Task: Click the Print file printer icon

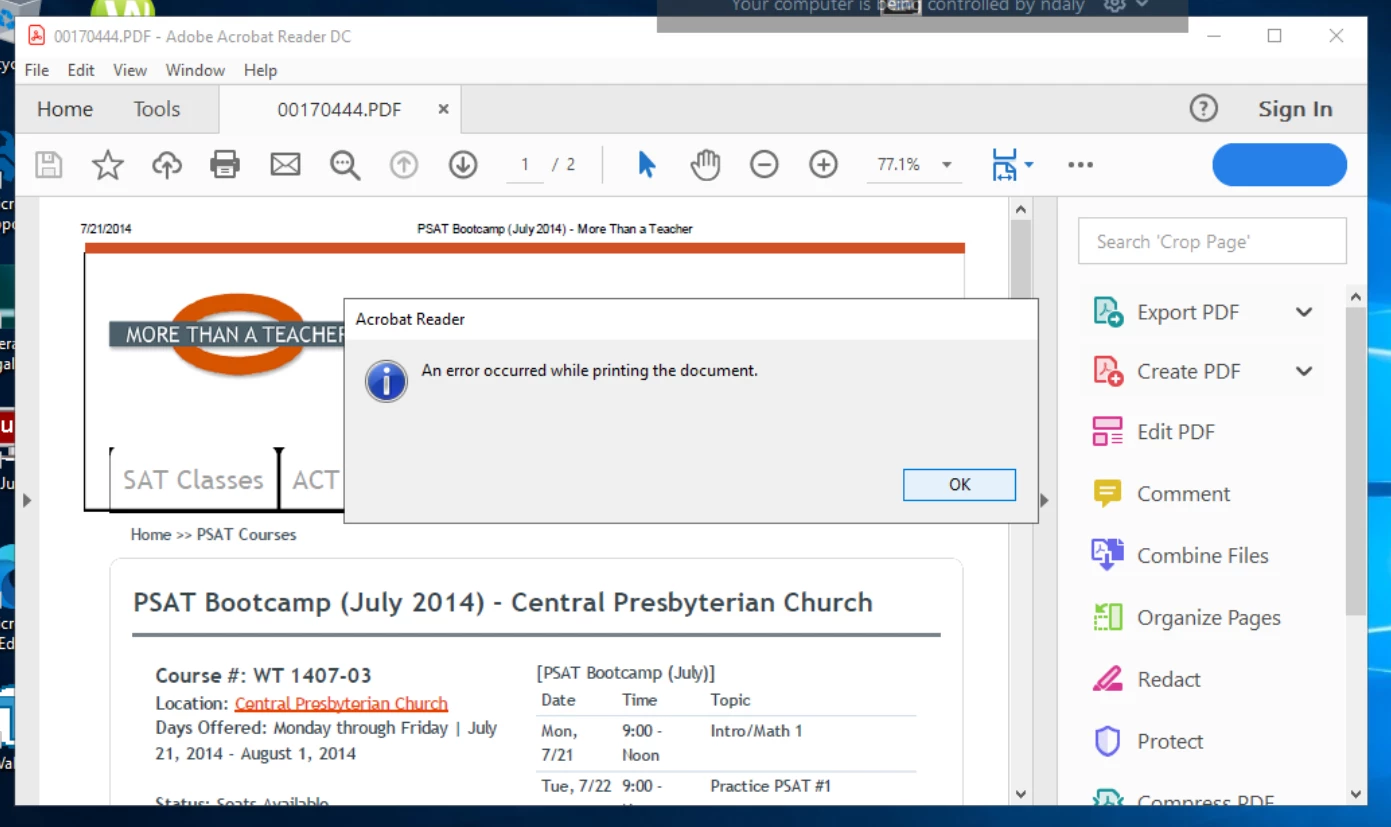Action: 225,165
